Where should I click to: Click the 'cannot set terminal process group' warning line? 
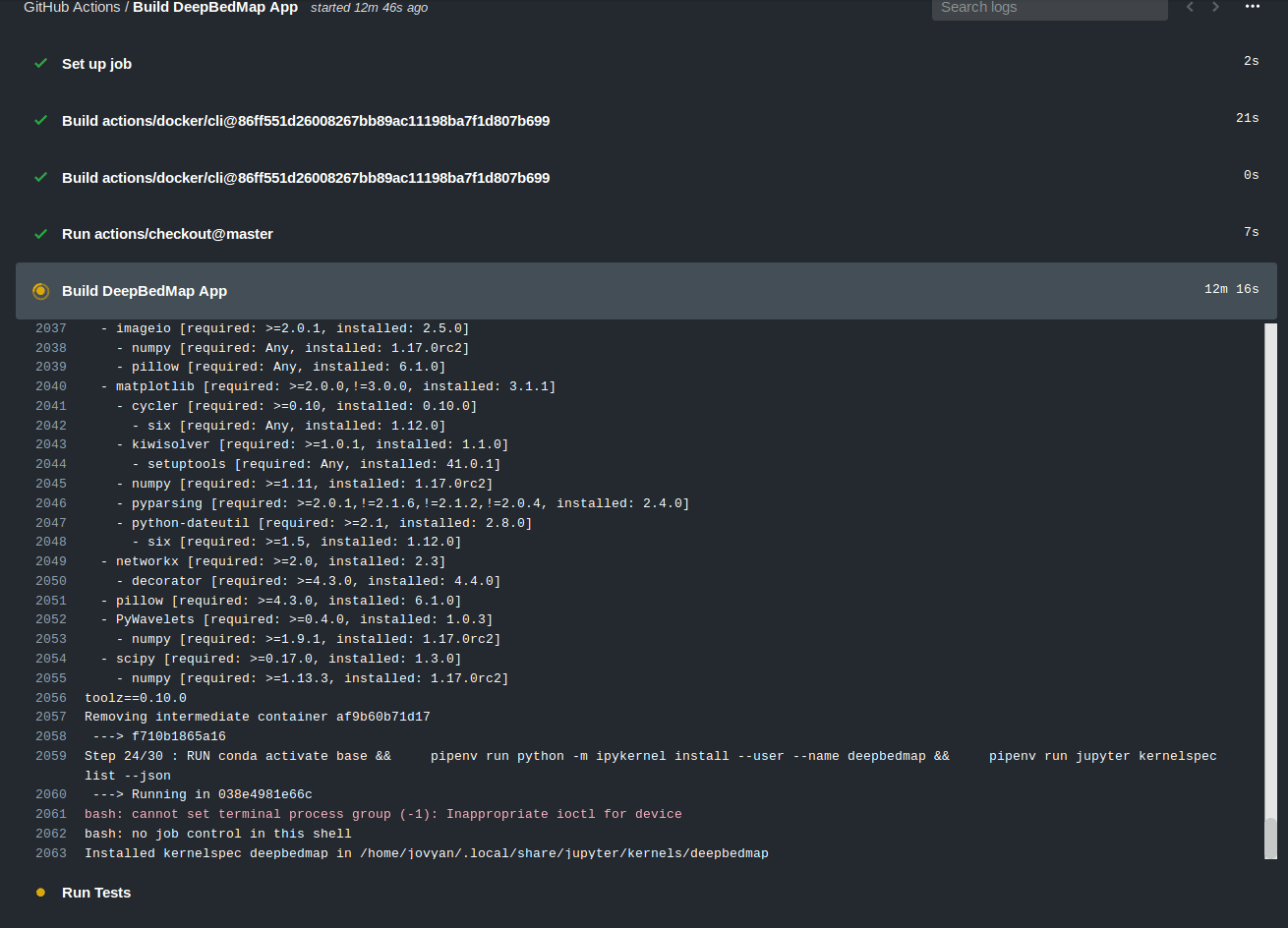click(x=383, y=814)
